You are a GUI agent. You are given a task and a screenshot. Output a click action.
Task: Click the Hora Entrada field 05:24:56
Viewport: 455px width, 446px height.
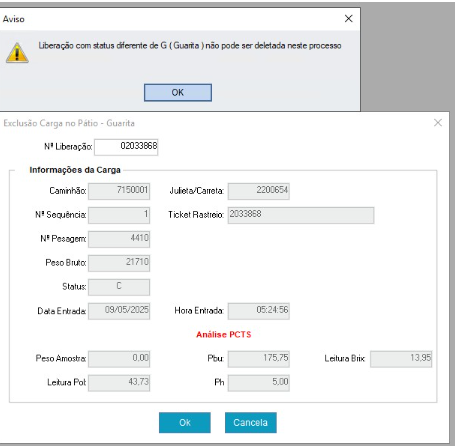(259, 311)
